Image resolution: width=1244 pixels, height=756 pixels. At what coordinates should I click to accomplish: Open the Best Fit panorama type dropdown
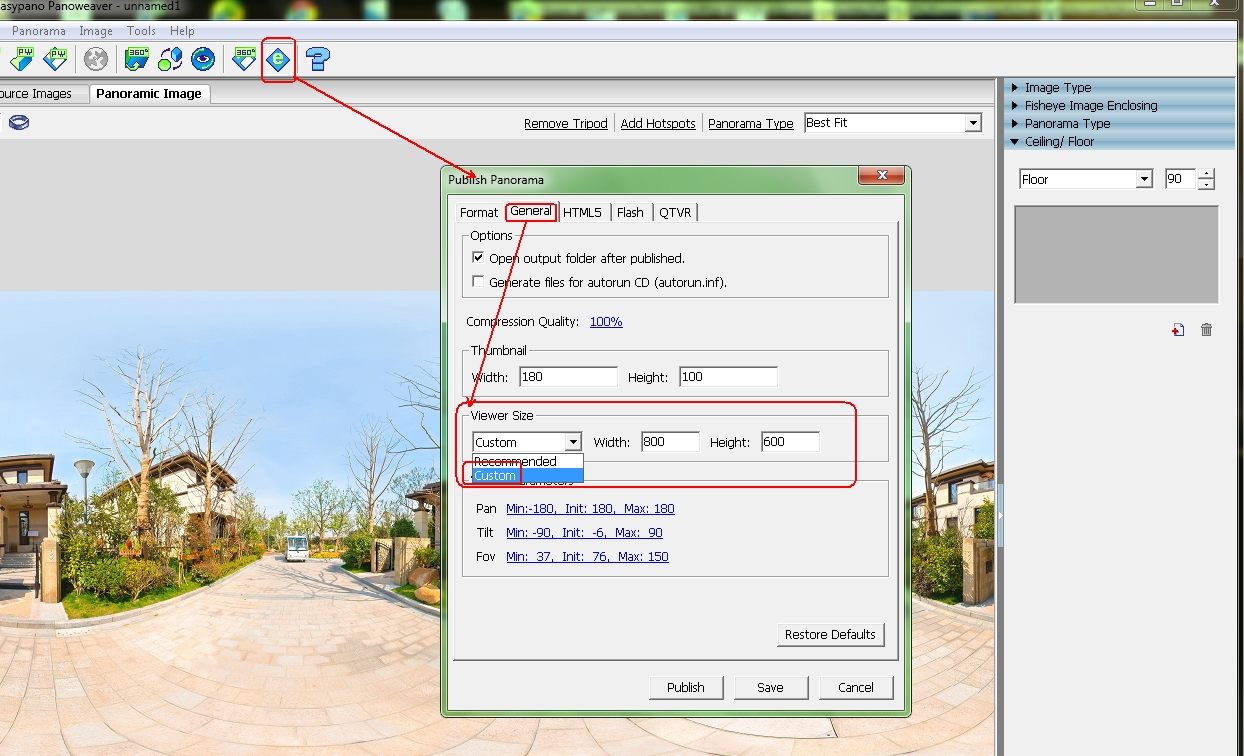(x=972, y=123)
